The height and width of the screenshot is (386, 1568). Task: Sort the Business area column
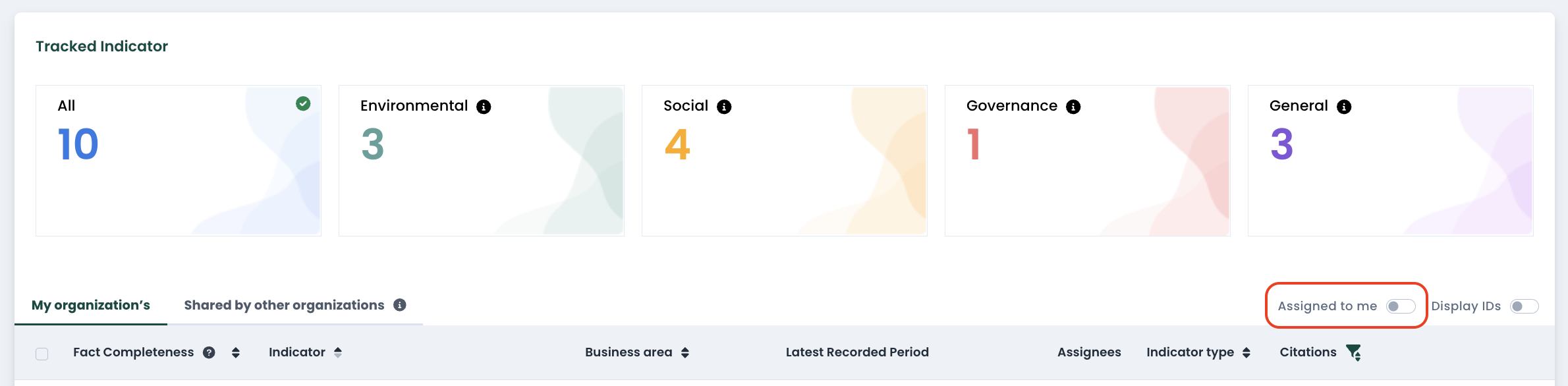point(685,352)
